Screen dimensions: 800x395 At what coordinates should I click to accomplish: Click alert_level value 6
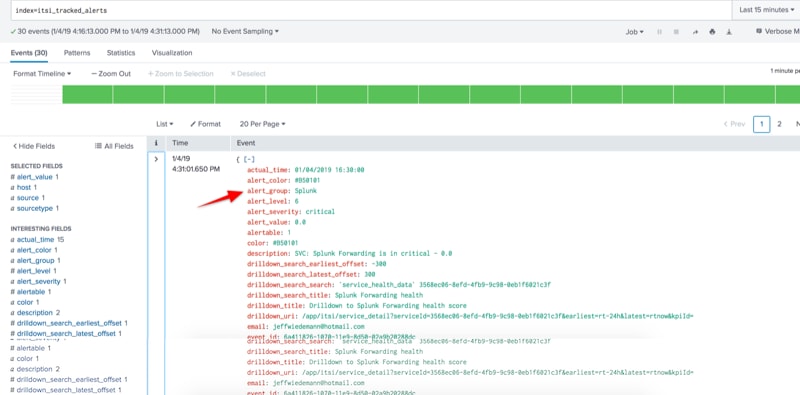tap(297, 202)
